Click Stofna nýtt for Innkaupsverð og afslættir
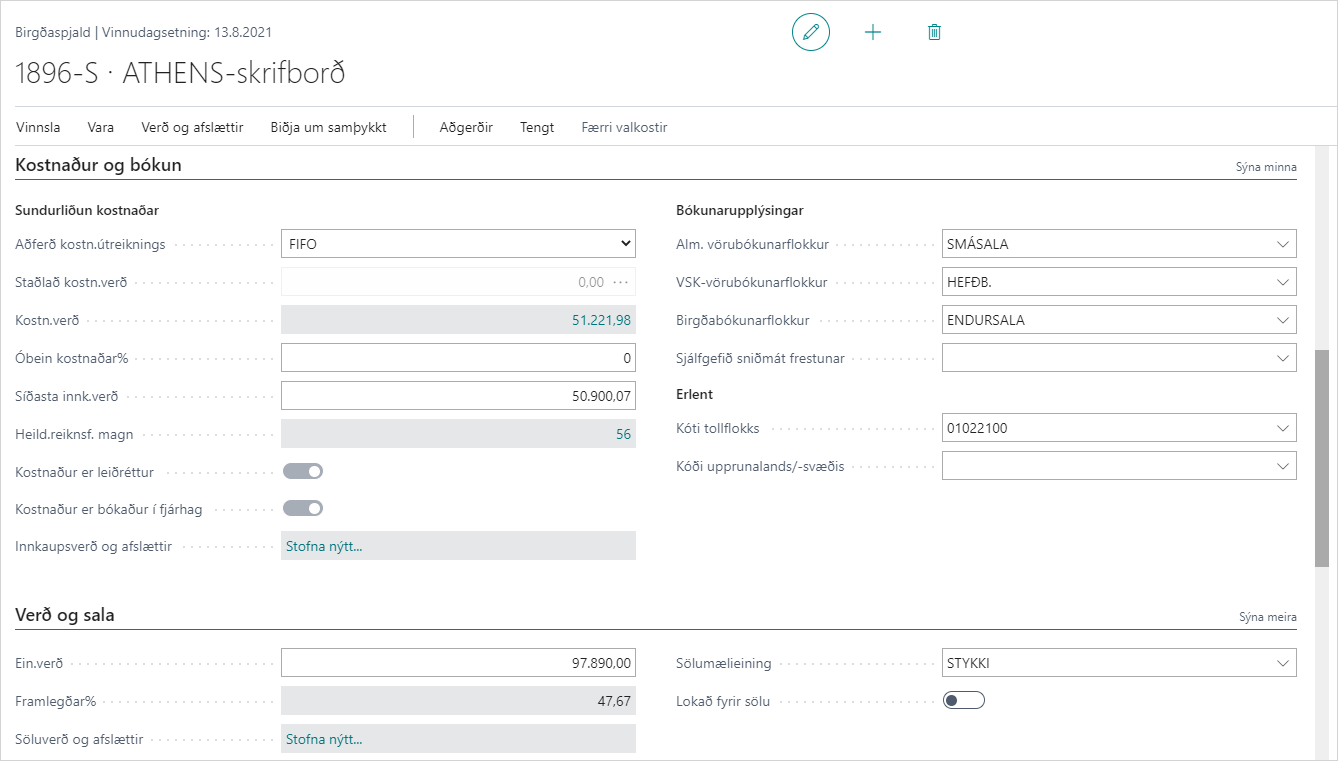Image resolution: width=1338 pixels, height=761 pixels. (324, 546)
